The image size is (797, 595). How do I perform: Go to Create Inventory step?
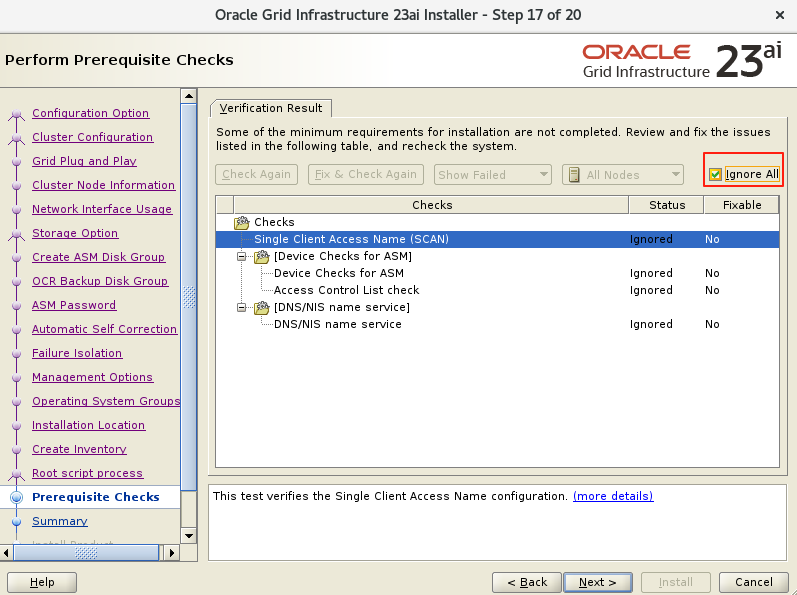pos(79,449)
